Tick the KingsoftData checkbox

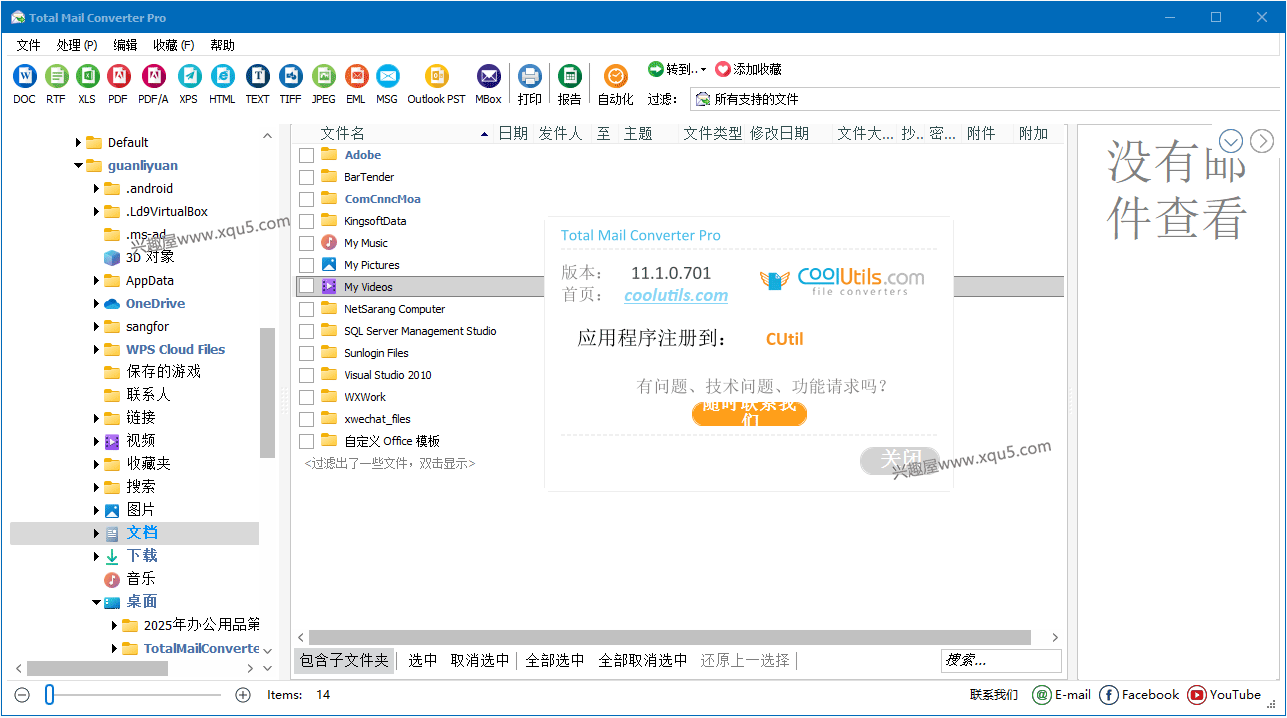click(306, 221)
